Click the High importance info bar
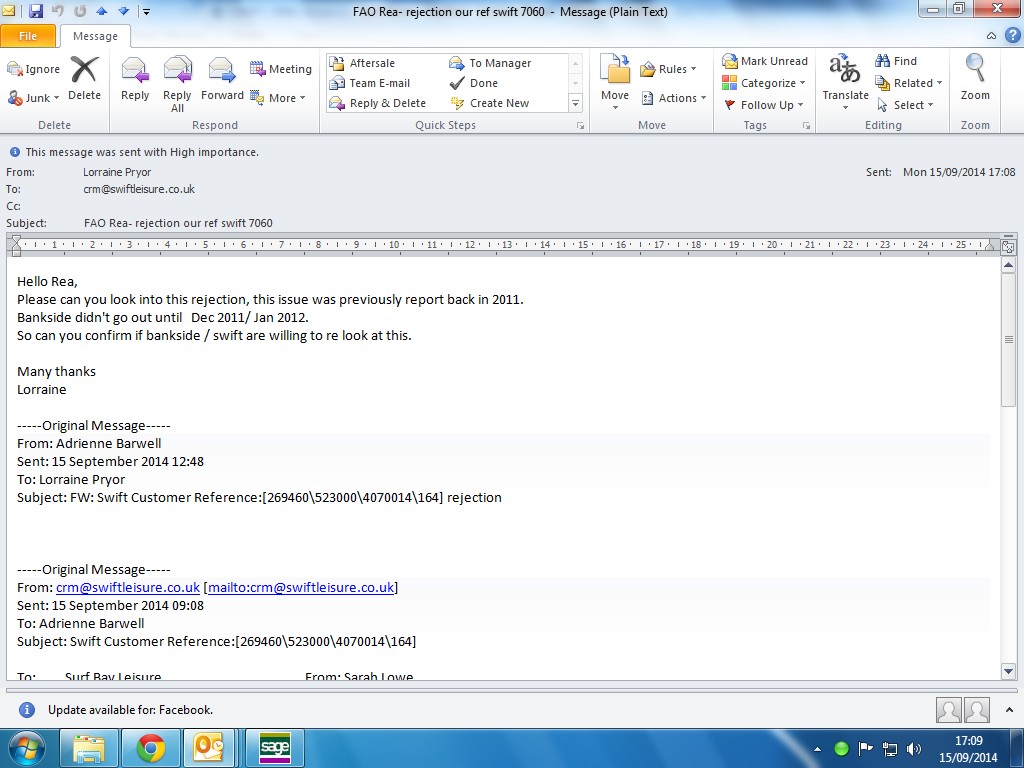 (135, 152)
